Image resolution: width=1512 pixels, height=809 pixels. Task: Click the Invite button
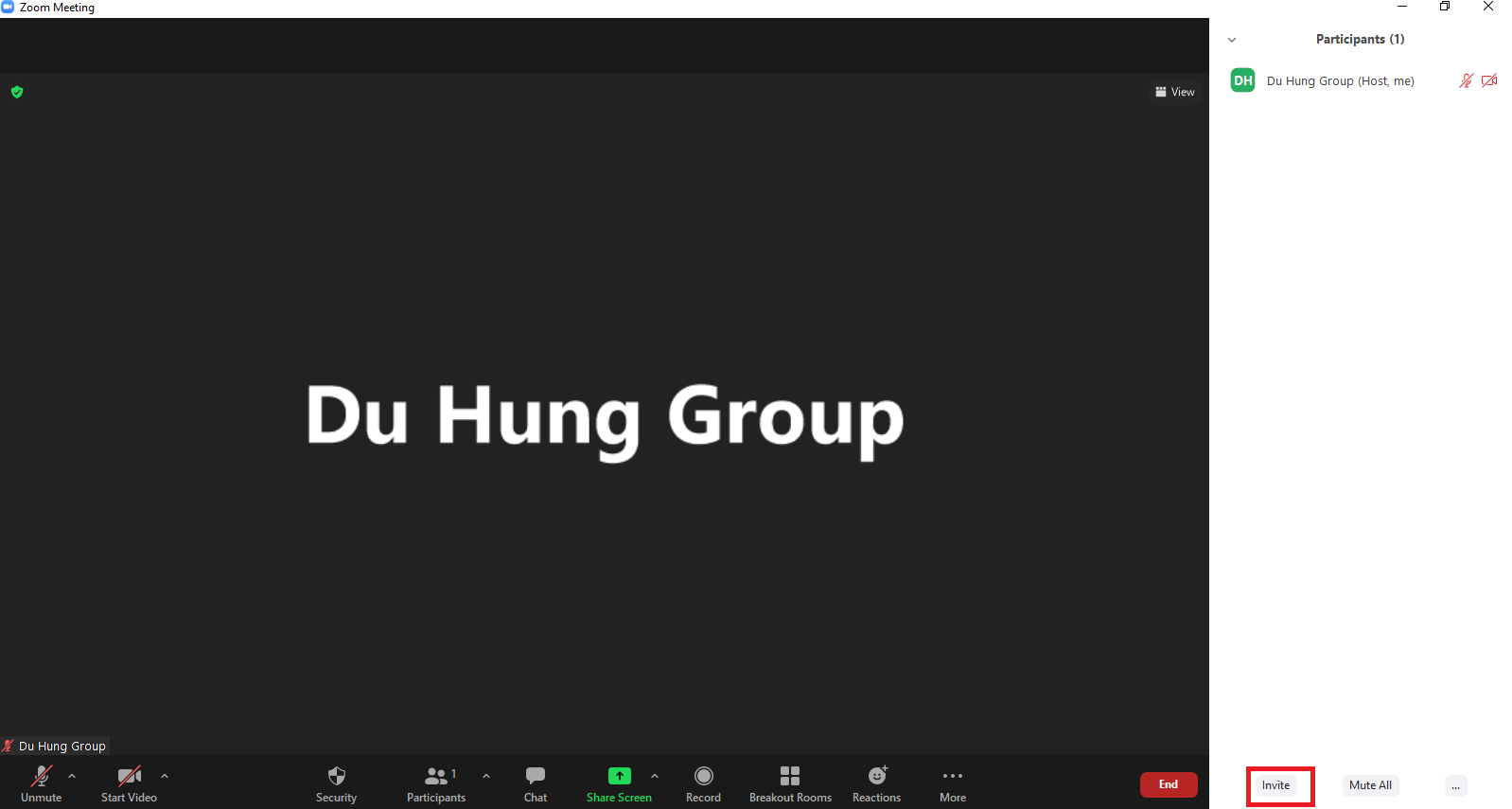coord(1275,785)
